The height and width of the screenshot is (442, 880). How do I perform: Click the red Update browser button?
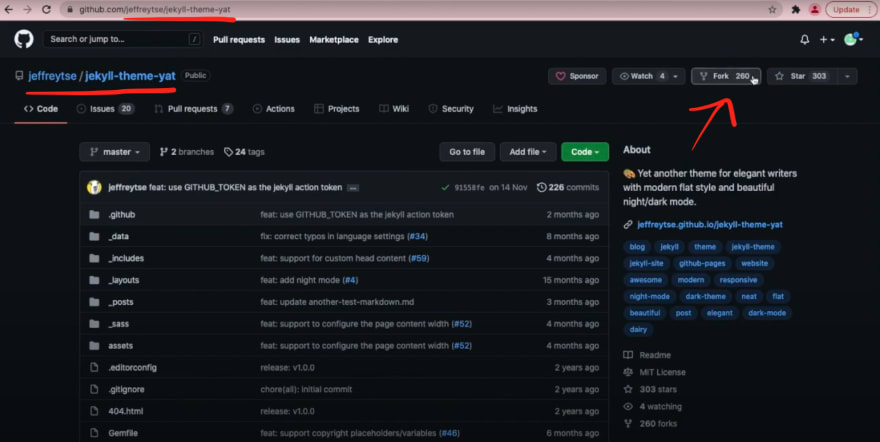tap(851, 10)
